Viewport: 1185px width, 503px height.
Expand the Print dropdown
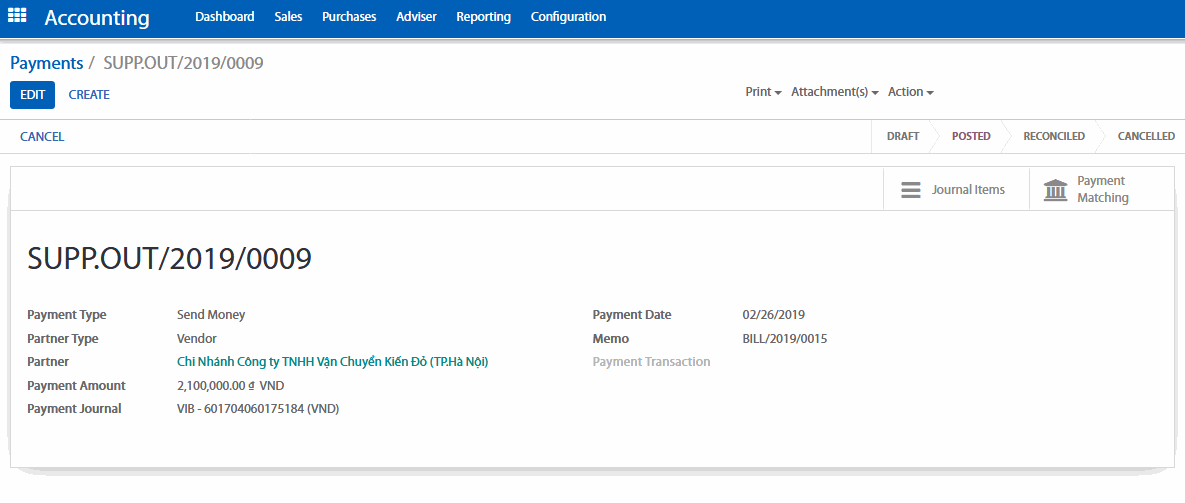pos(763,92)
